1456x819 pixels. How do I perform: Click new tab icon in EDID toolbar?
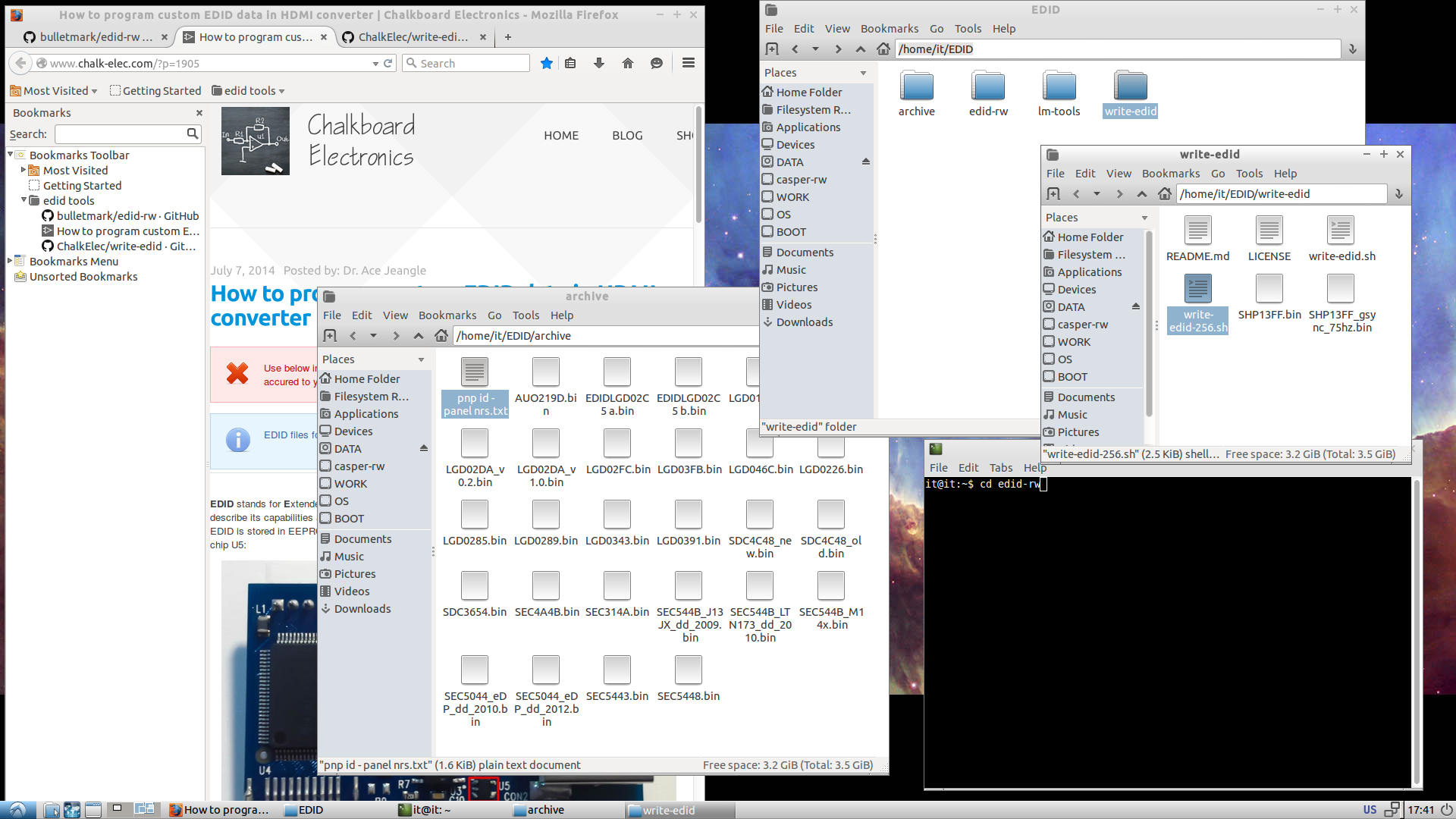pos(772,49)
